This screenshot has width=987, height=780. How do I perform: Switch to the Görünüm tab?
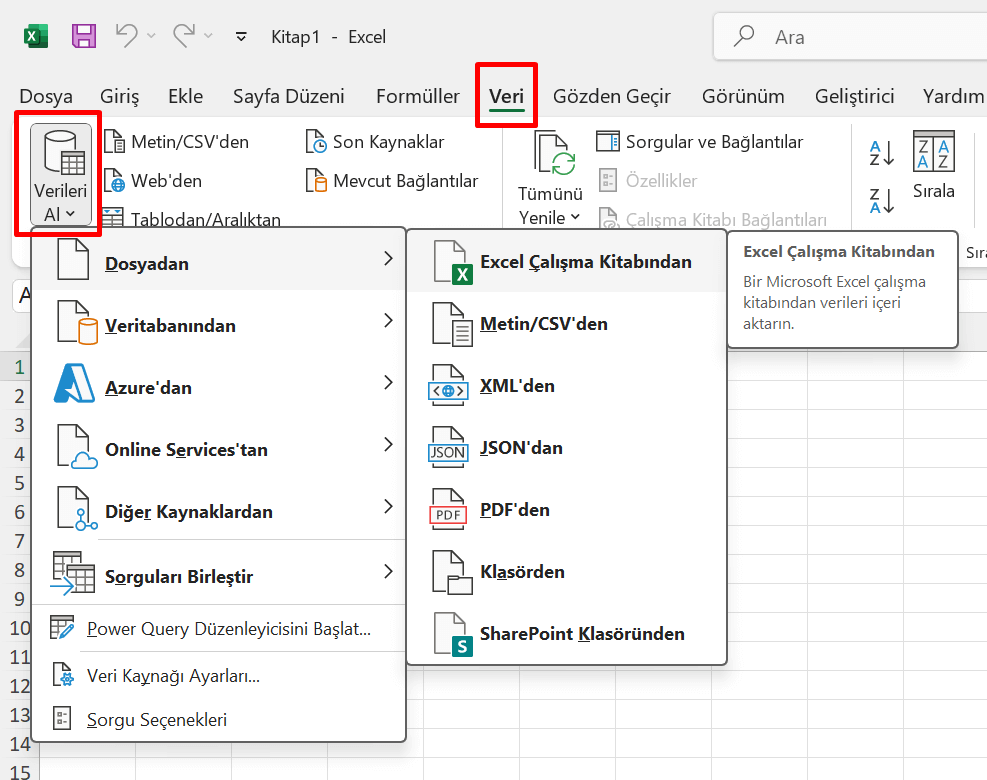click(x=743, y=96)
